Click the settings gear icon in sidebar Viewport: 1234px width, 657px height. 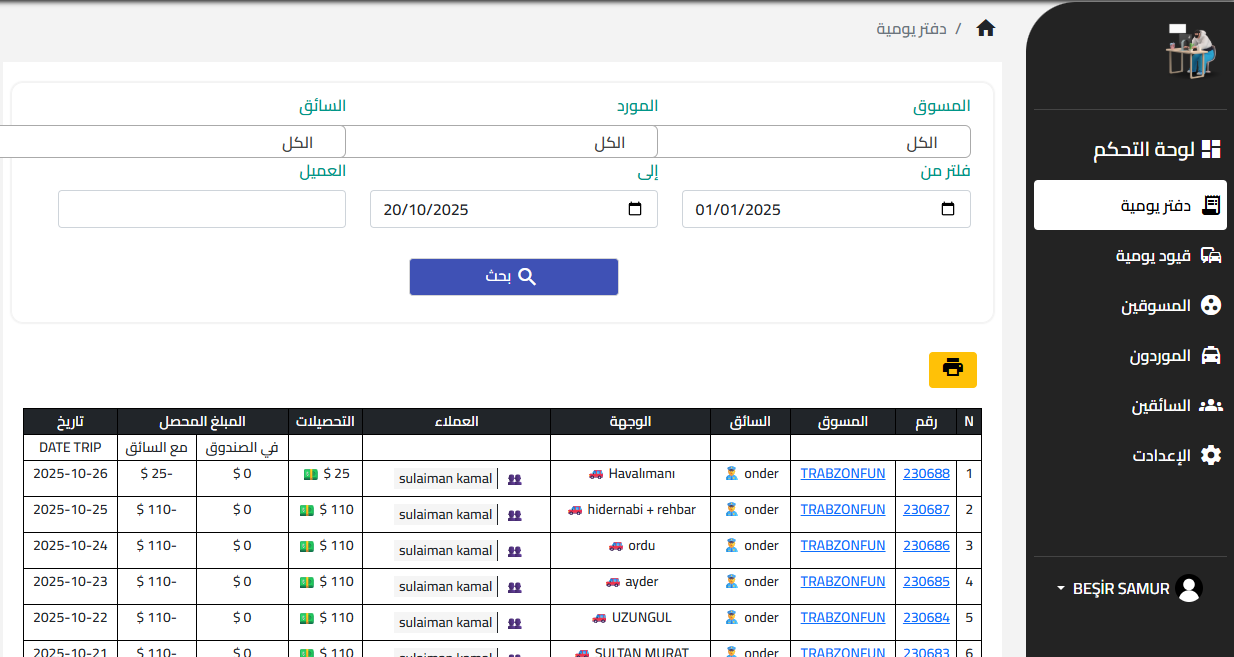pos(1211,455)
